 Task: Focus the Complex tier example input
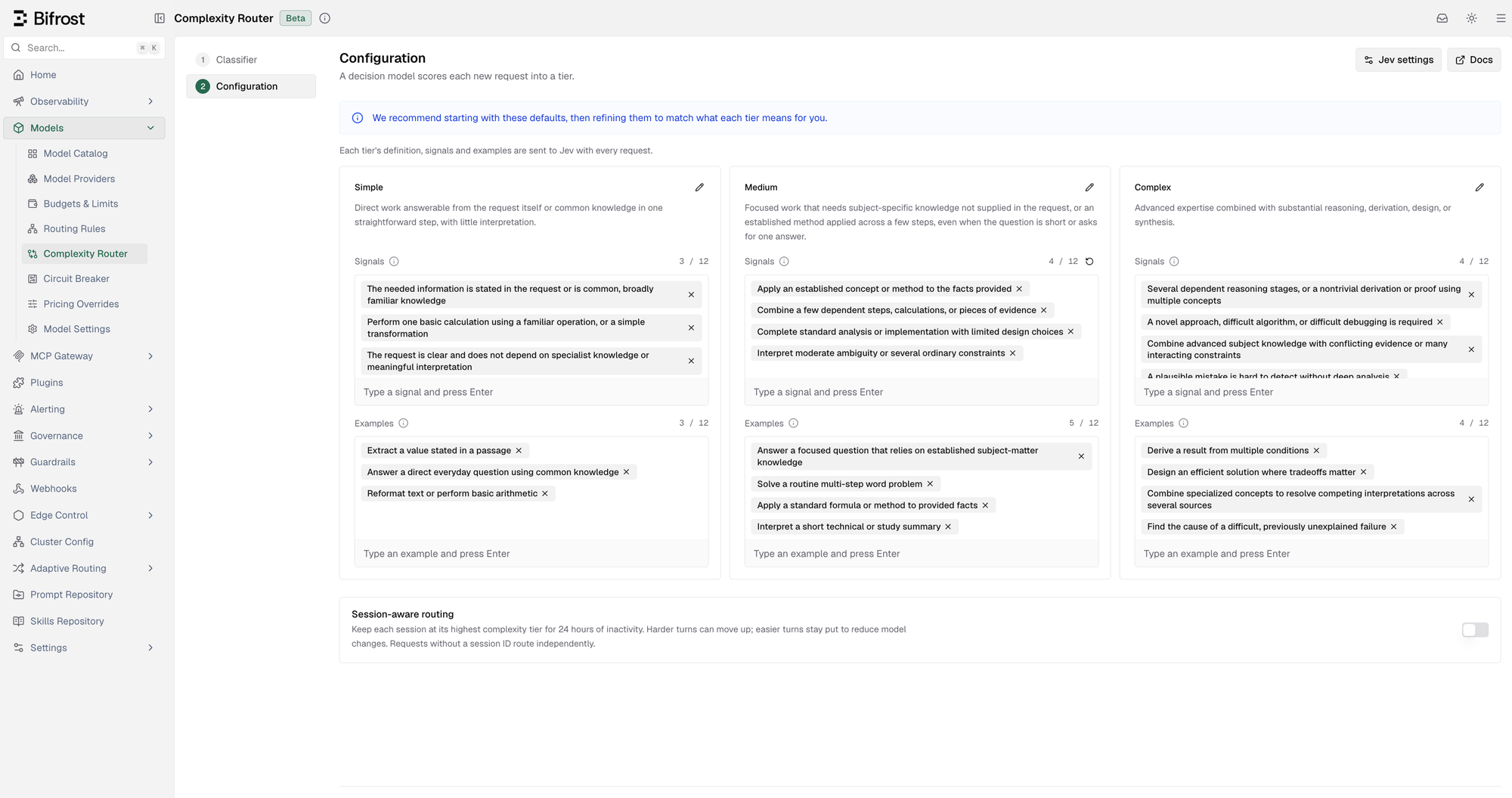tap(1312, 554)
